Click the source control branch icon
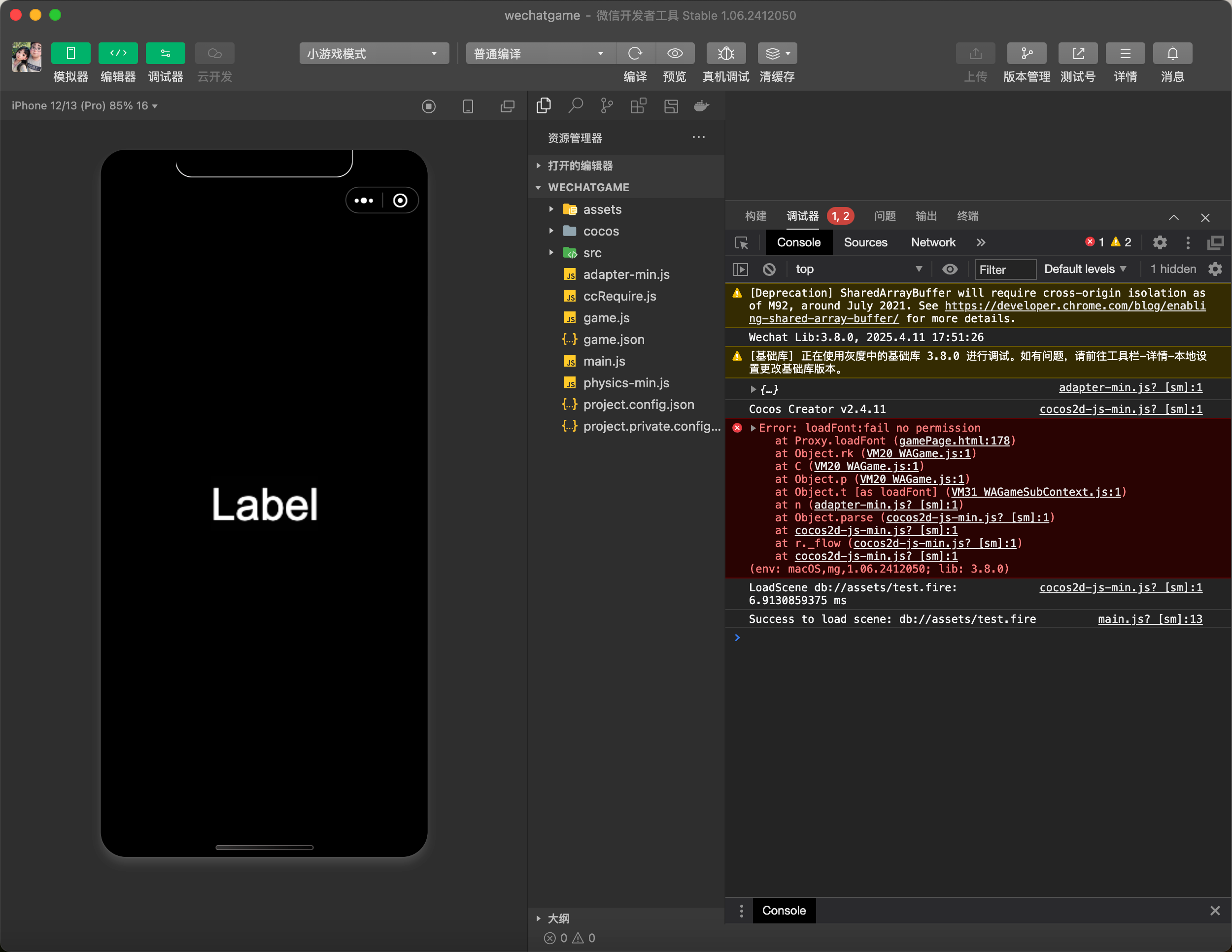This screenshot has width=1232, height=952. pyautogui.click(x=607, y=105)
